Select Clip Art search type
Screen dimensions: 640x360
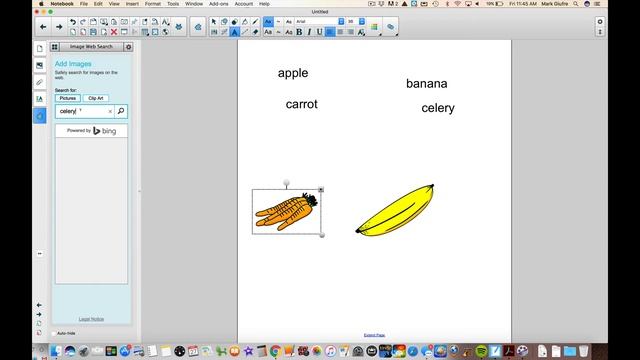(96, 98)
